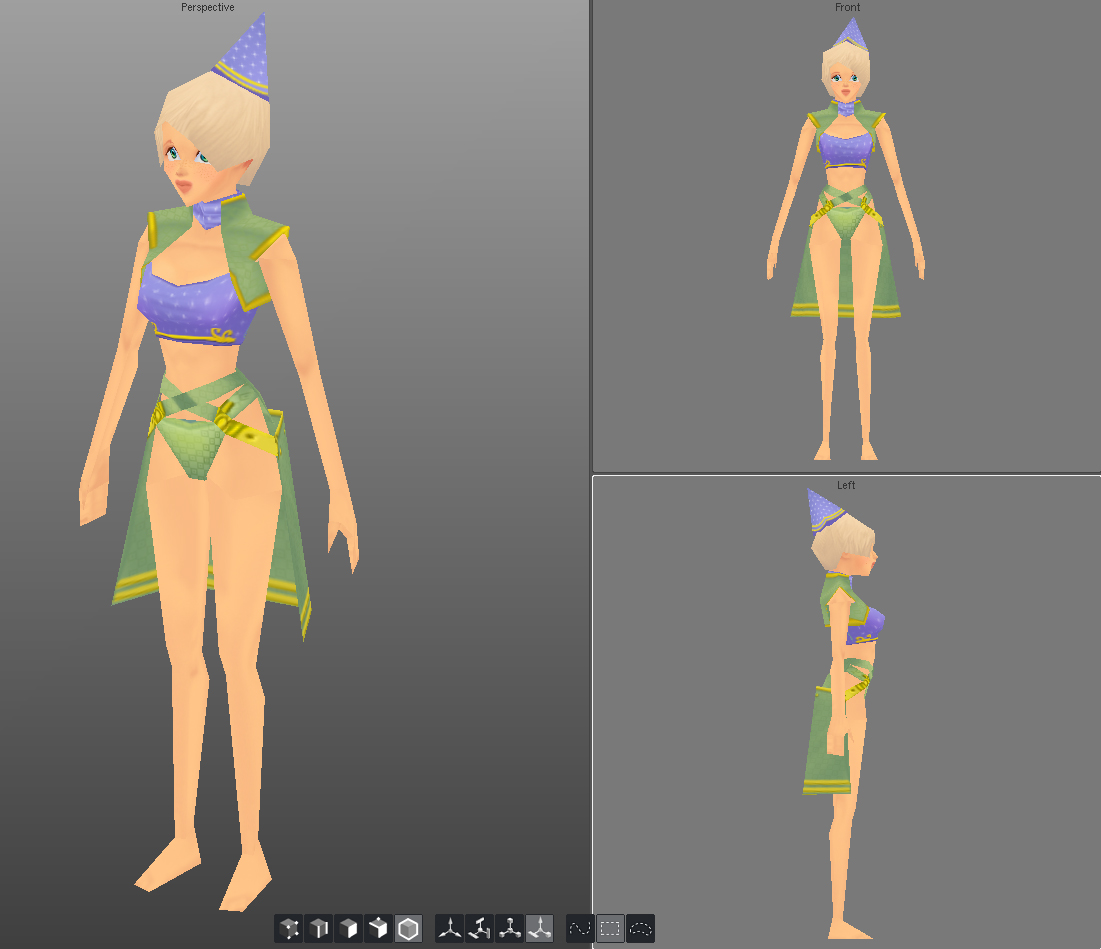Click the horizontal divider between Front and Left views
This screenshot has height=949, width=1101.
(846, 474)
